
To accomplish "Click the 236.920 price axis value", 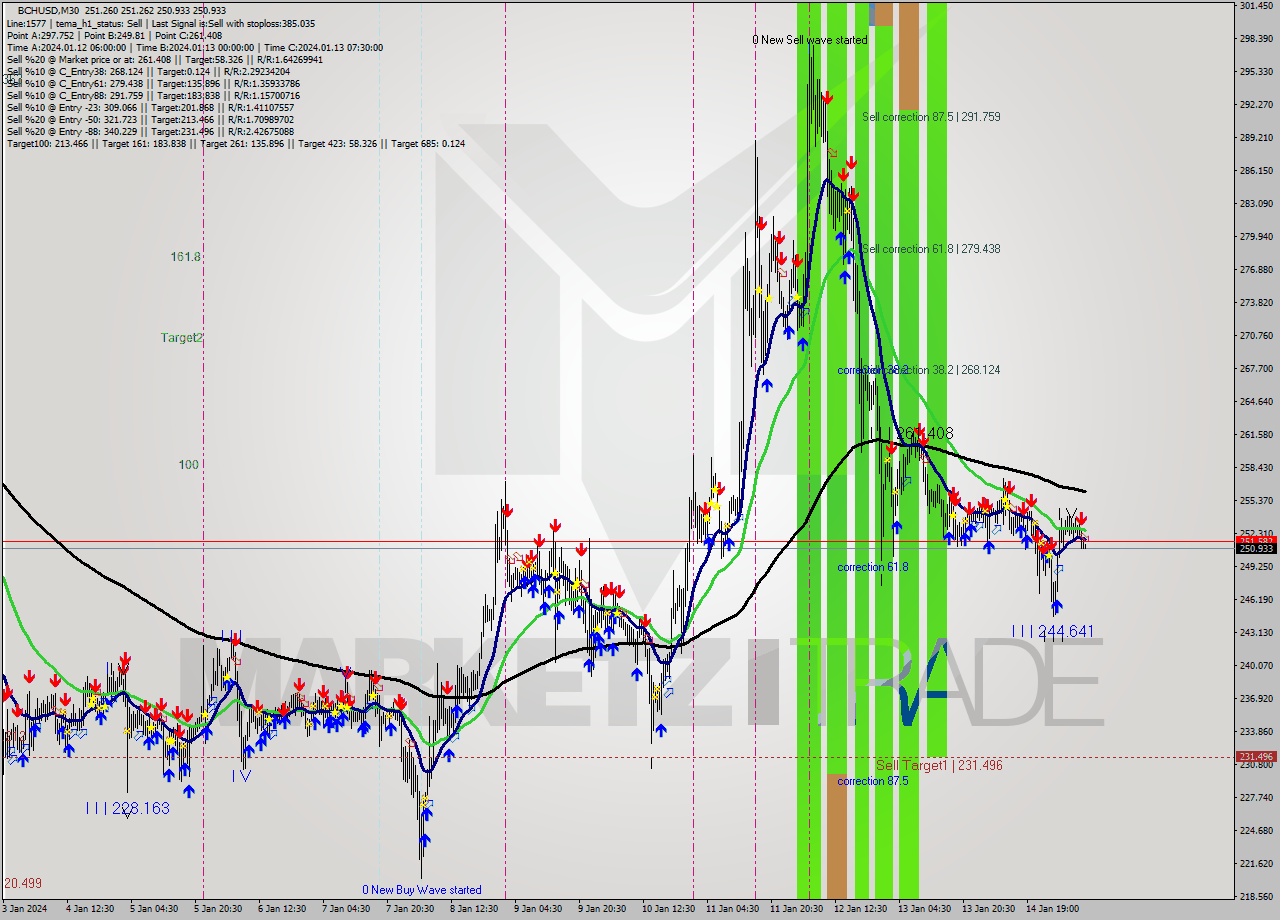I will (1255, 698).
